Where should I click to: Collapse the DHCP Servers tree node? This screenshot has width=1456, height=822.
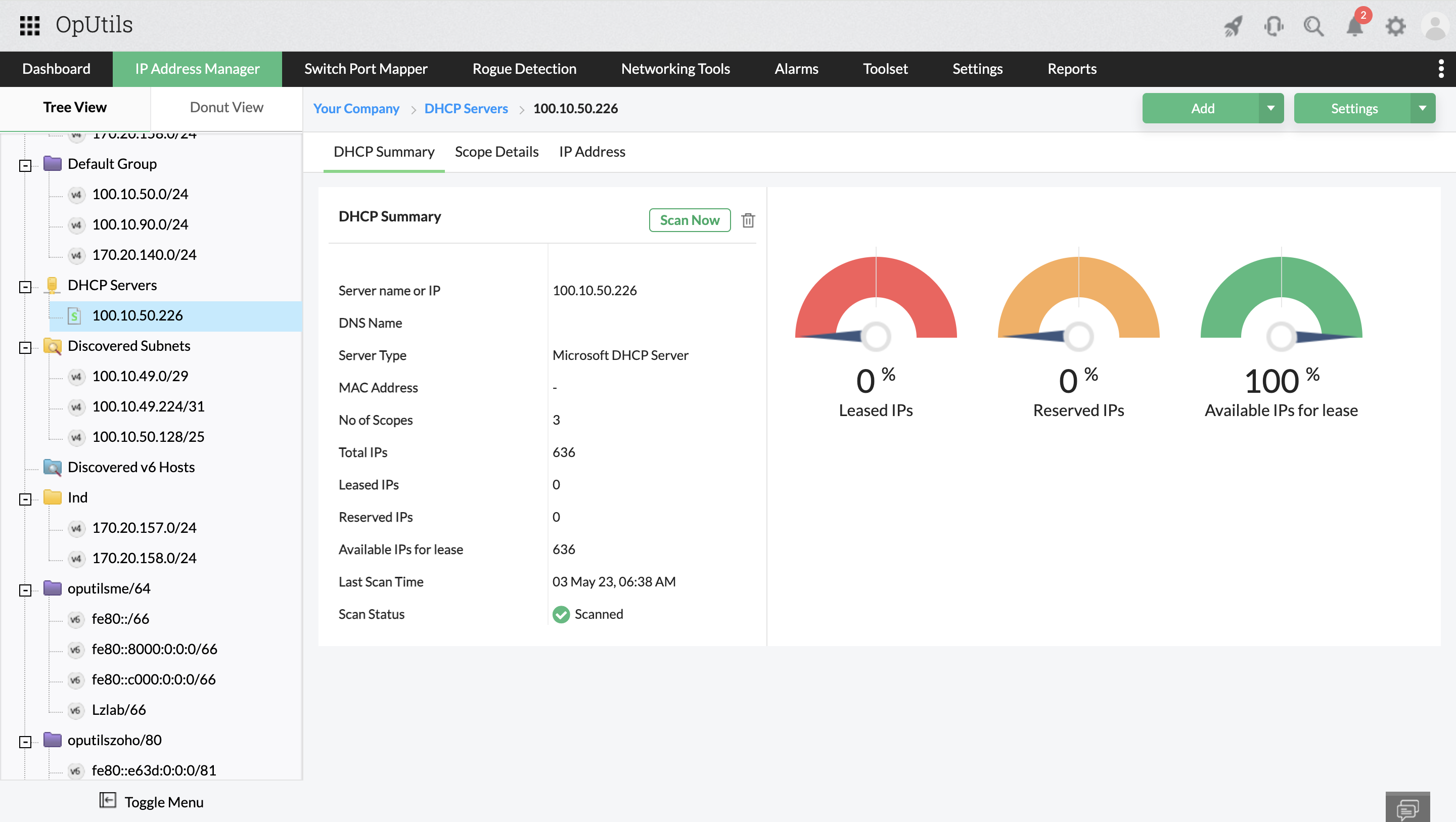click(x=25, y=287)
